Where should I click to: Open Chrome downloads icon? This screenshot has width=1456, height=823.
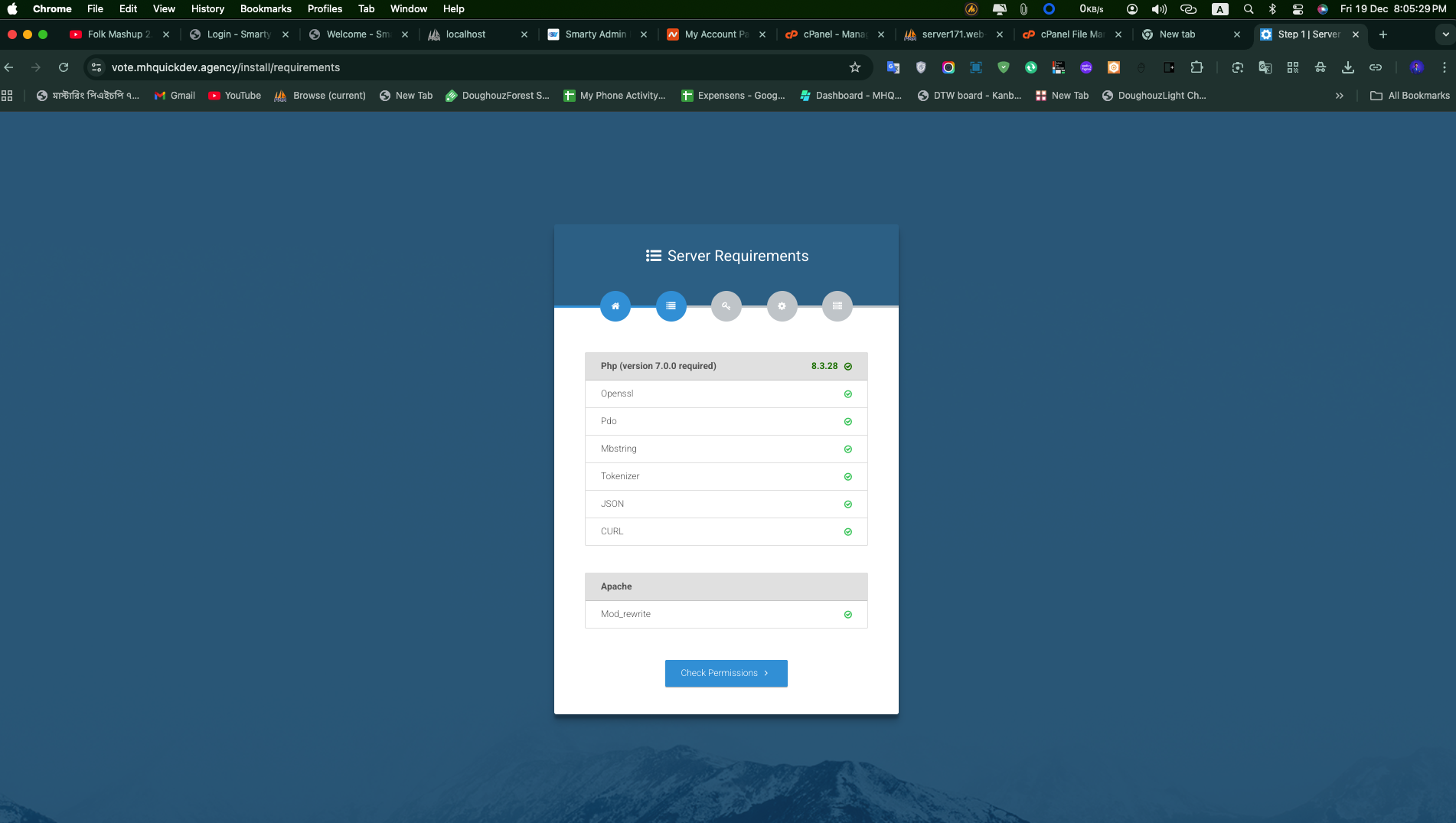click(1347, 67)
